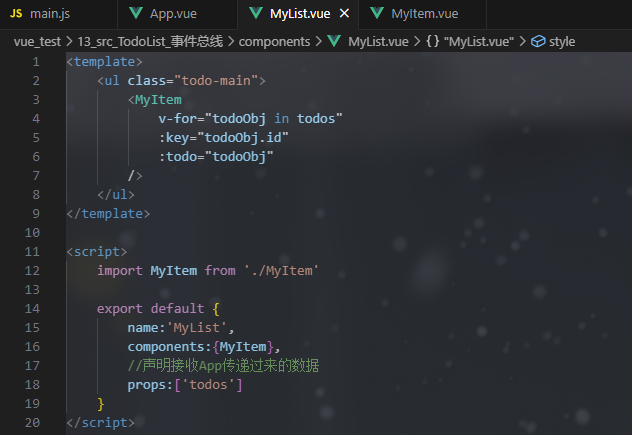Image resolution: width=632 pixels, height=435 pixels.
Task: Click the Vue icon in breadcrumb path
Action: coord(334,41)
